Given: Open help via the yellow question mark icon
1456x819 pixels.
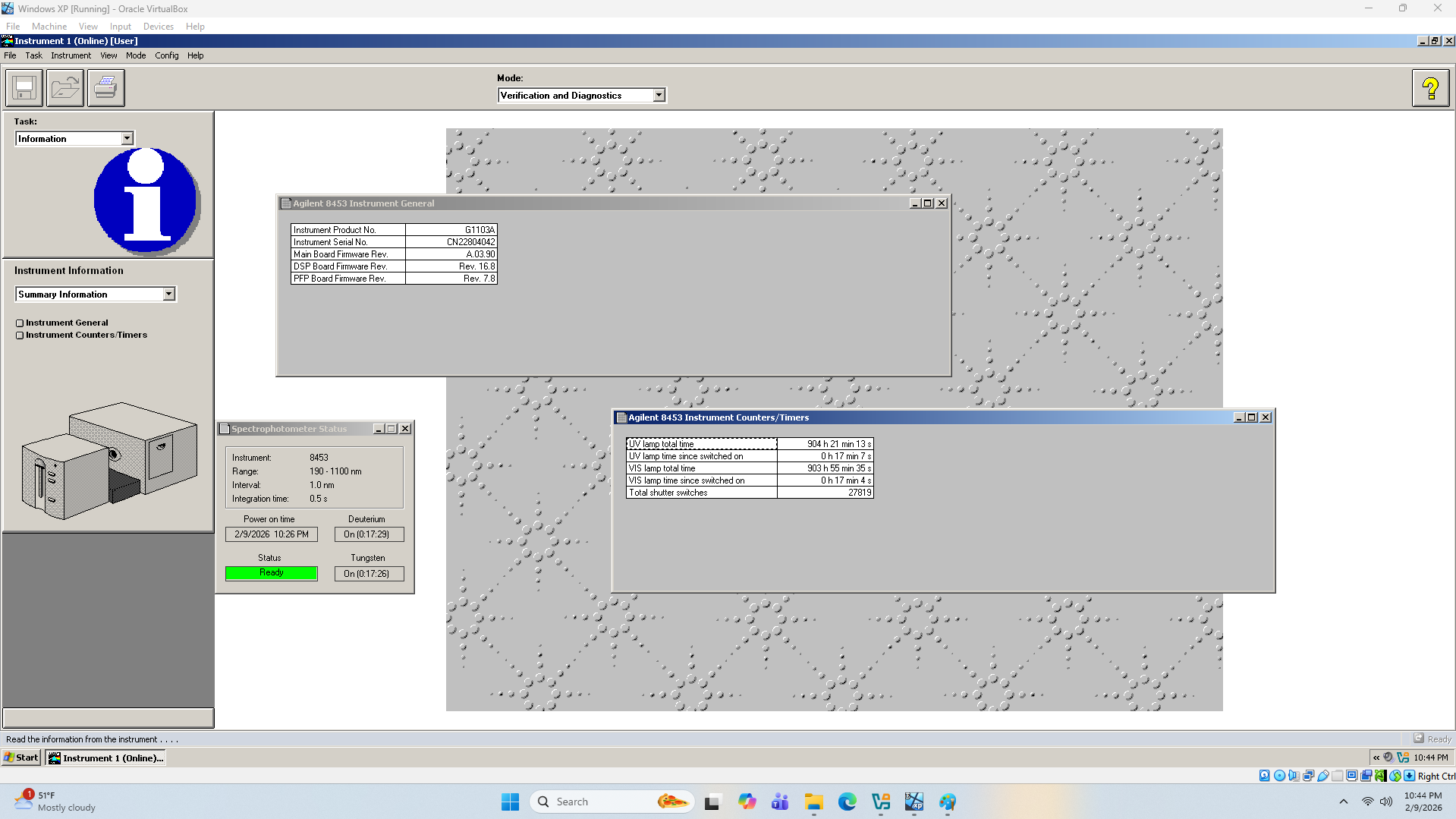Looking at the screenshot, I should point(1430,88).
